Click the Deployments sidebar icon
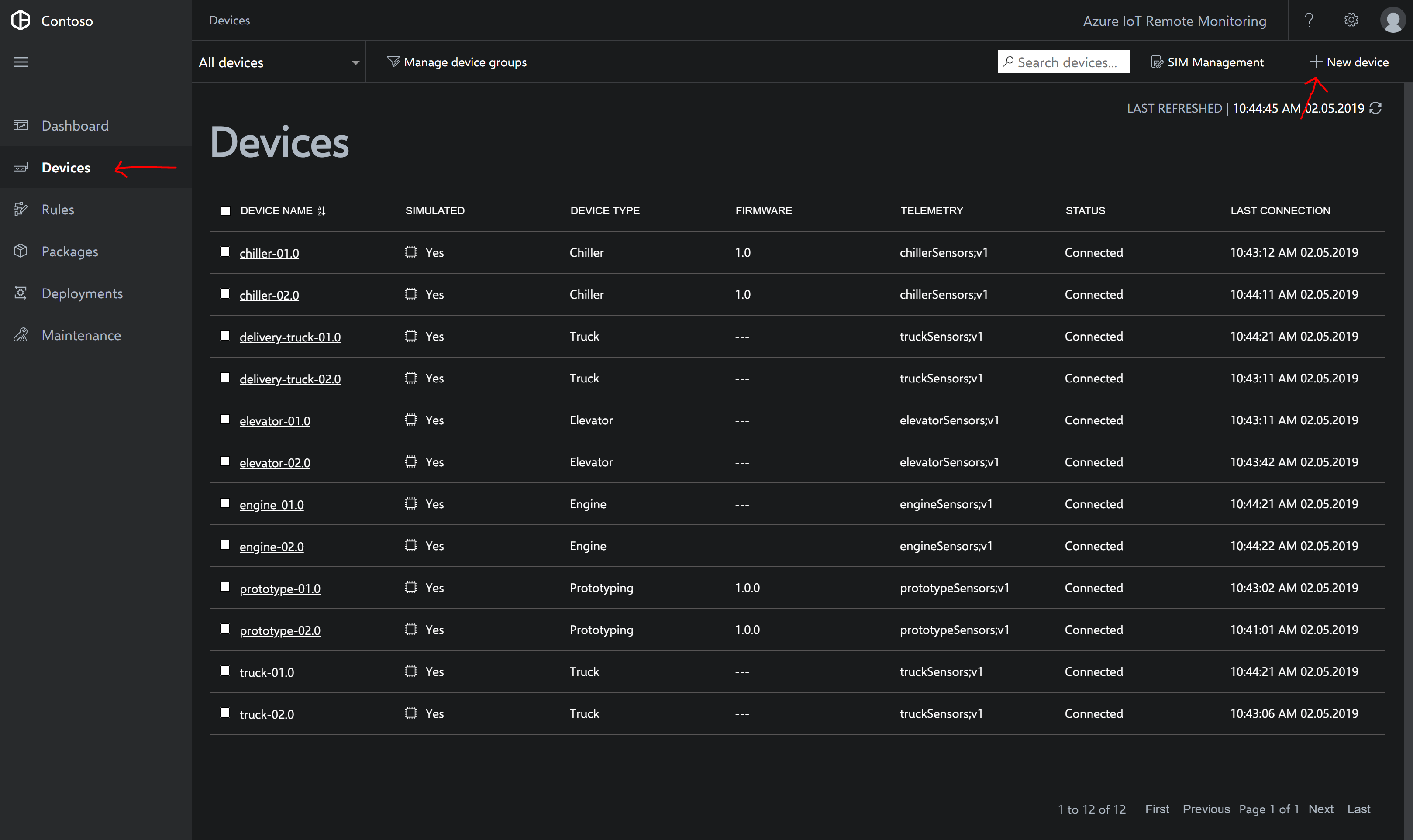1413x840 pixels. (21, 293)
